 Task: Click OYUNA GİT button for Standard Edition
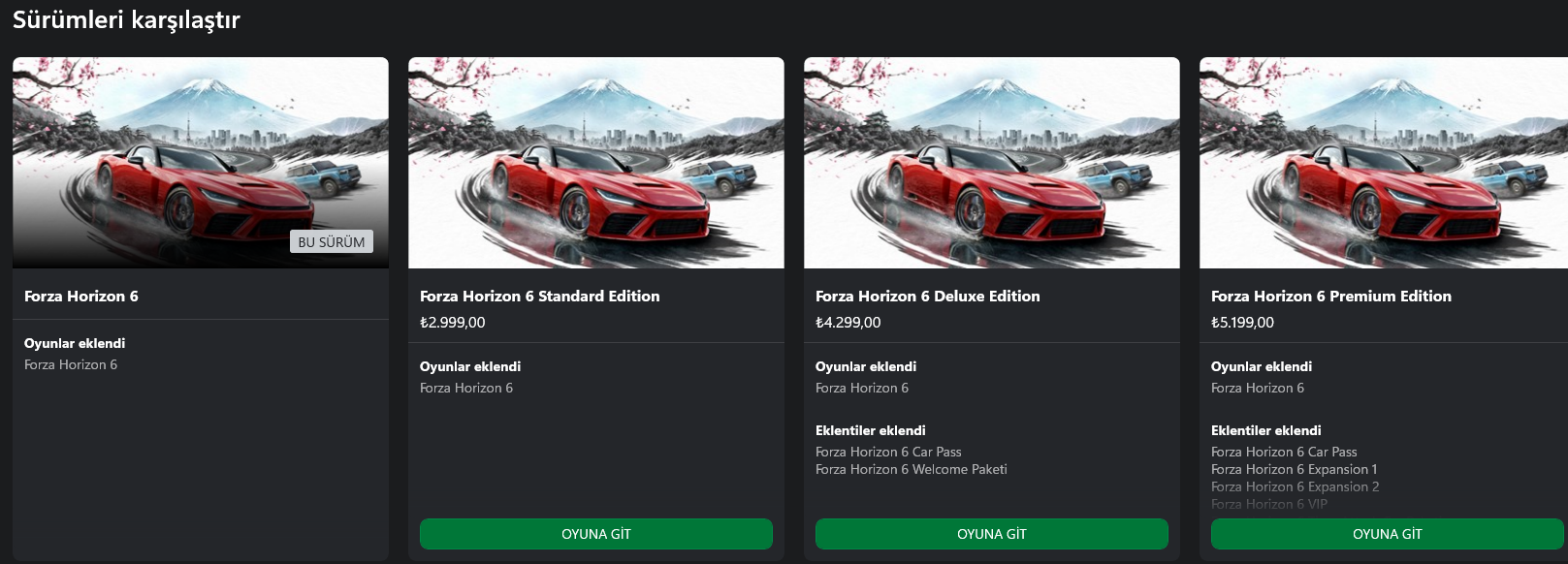coord(595,534)
